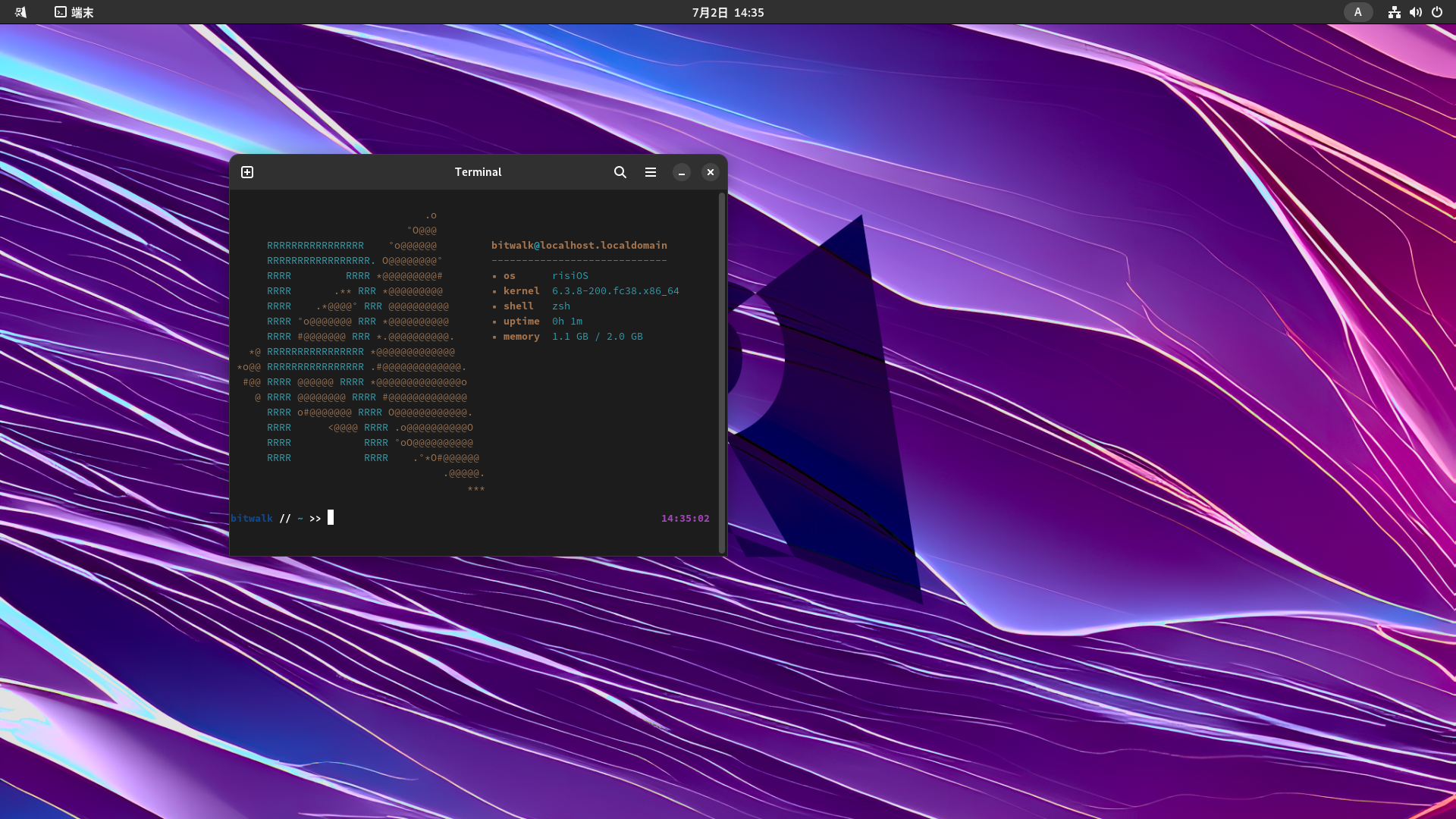The height and width of the screenshot is (819, 1456).
Task: Click the 14:35:02 prompt timestamp
Action: (x=685, y=518)
